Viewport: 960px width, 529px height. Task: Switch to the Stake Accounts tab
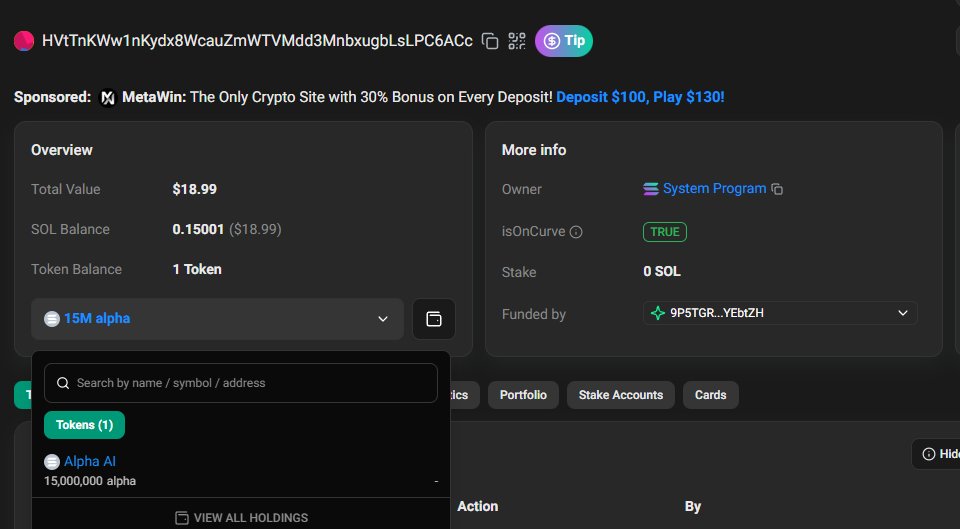pos(621,395)
